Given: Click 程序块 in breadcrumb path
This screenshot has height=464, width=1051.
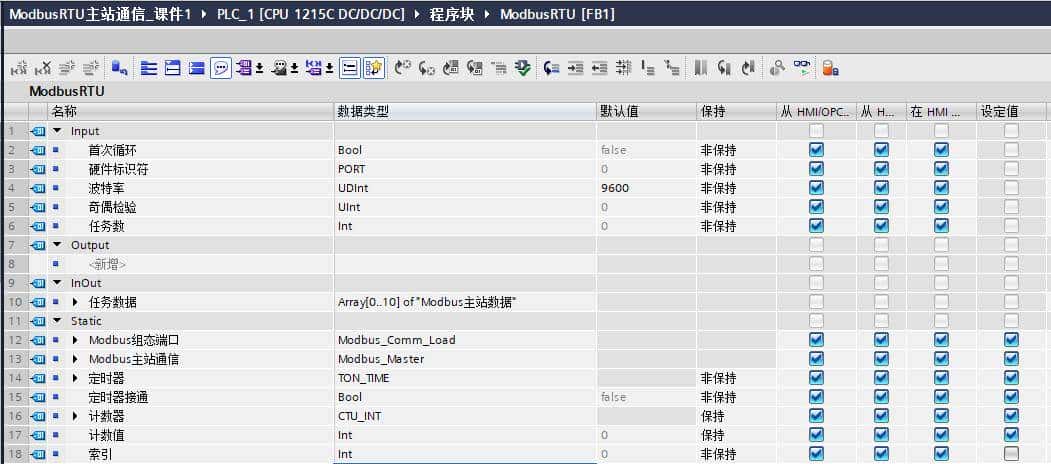Looking at the screenshot, I should 452,15.
